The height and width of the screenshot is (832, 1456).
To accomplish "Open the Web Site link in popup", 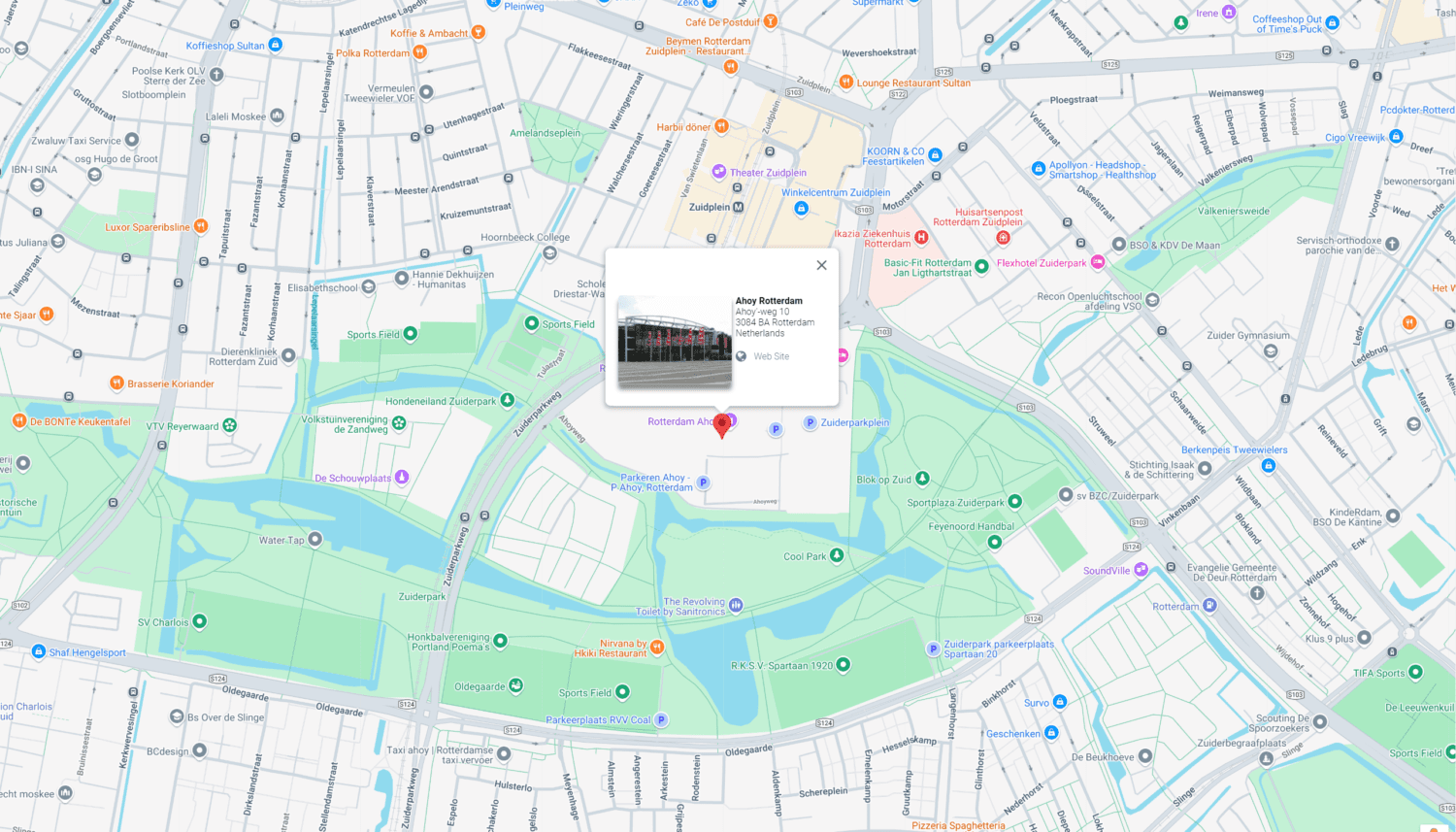I will (771, 356).
